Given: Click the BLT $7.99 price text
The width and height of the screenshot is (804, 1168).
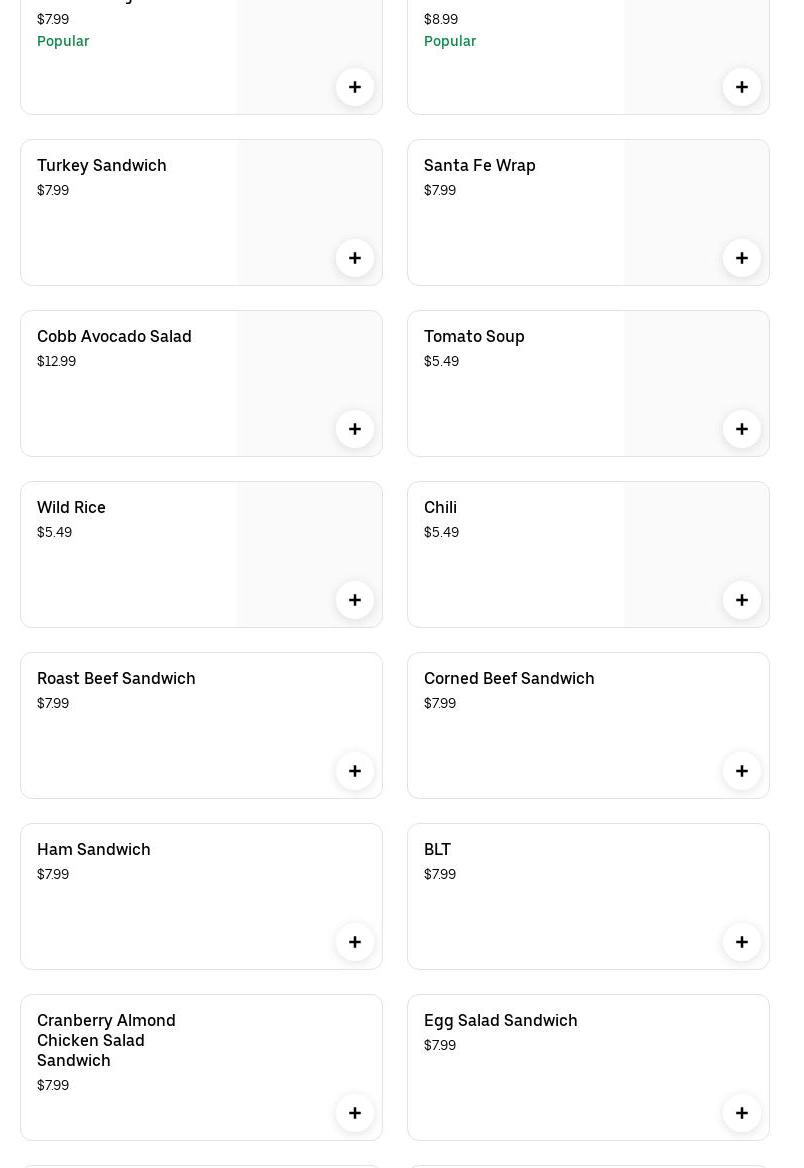Looking at the screenshot, I should [440, 874].
